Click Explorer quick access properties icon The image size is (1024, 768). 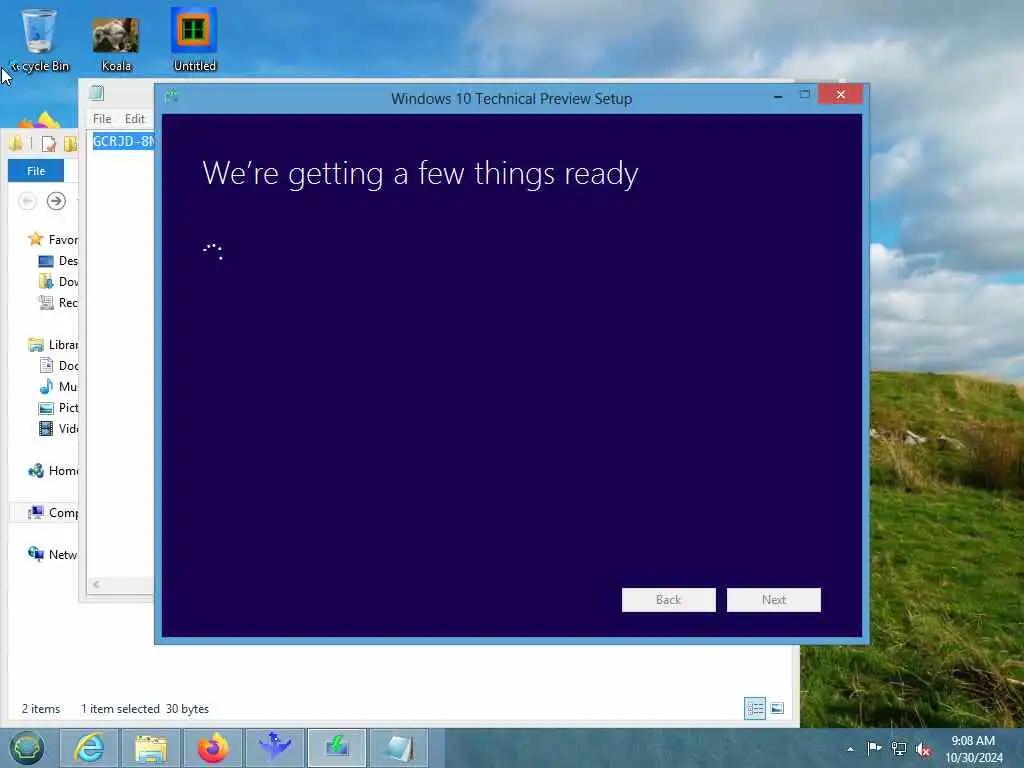[x=48, y=144]
